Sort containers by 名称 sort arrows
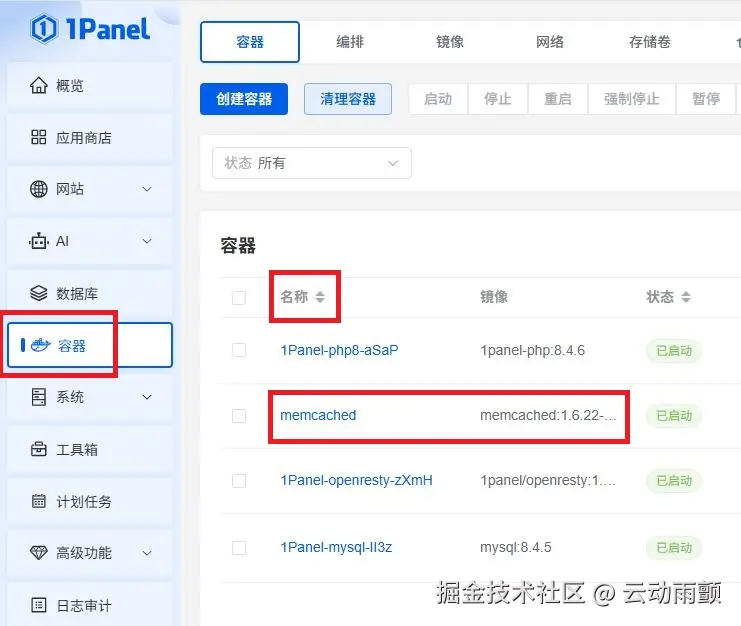741x626 pixels. [320, 297]
